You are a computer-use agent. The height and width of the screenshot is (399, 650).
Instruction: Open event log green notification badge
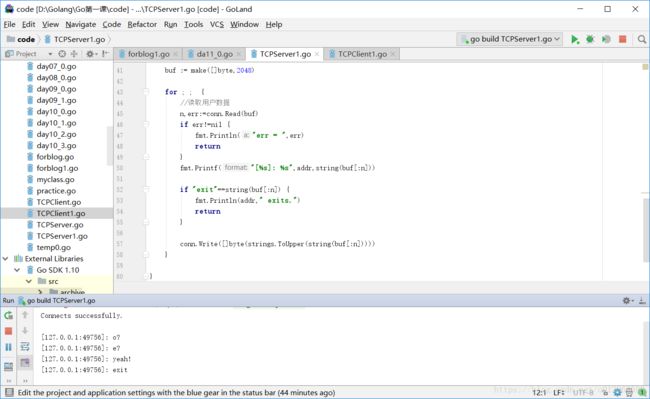(643, 392)
